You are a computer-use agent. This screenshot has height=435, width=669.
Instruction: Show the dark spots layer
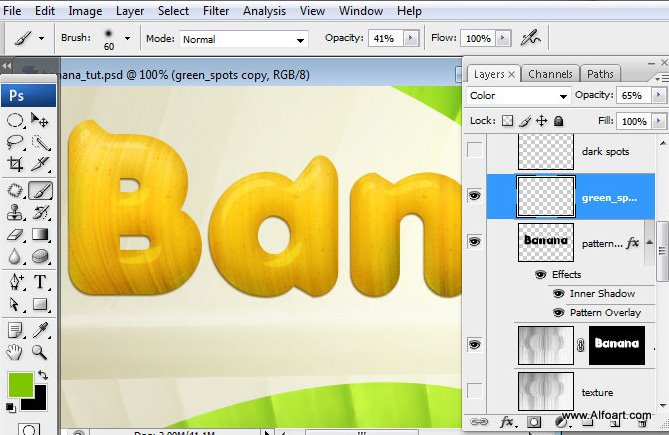(x=474, y=151)
